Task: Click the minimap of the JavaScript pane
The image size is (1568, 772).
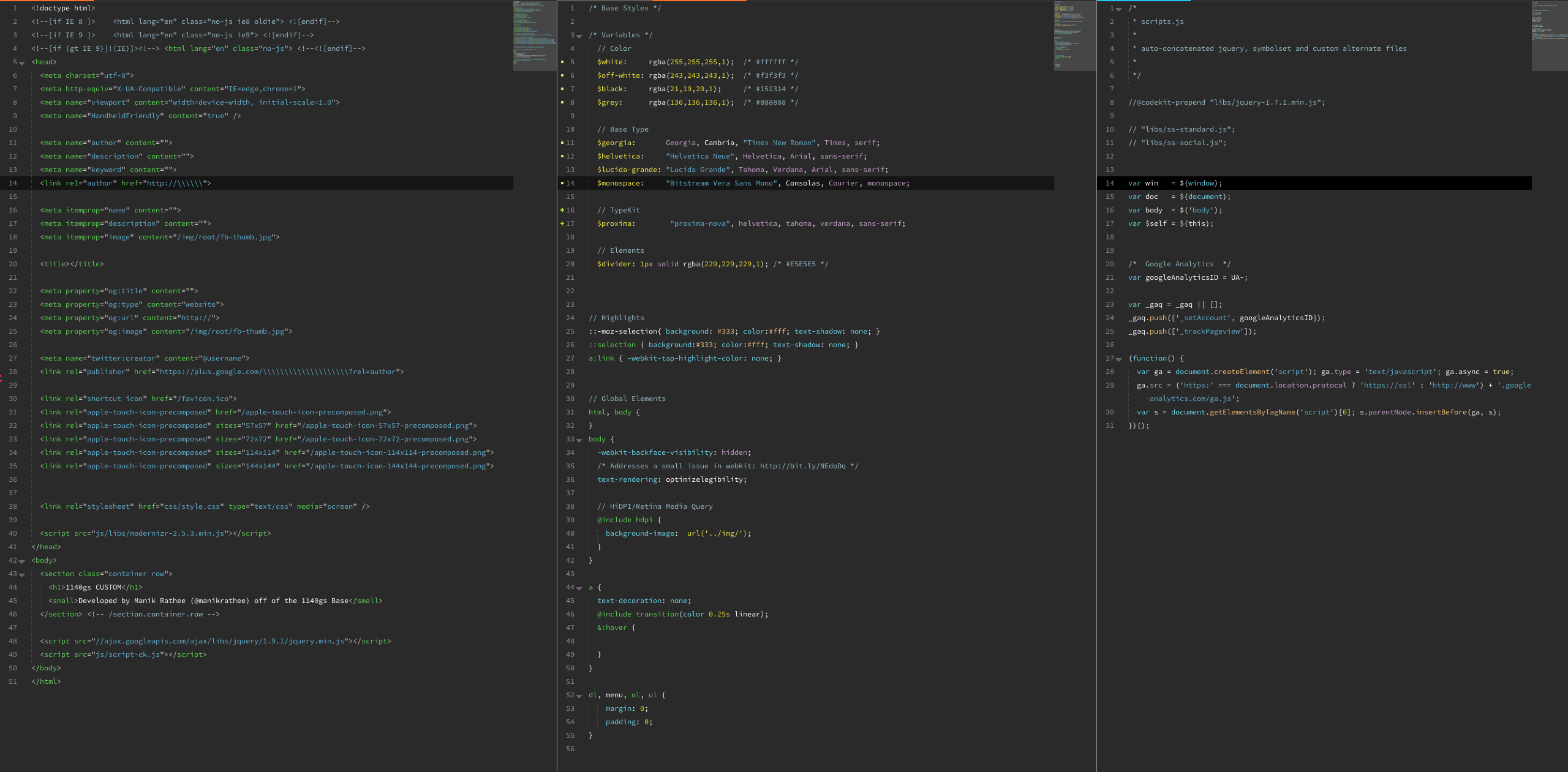Action: click(1550, 36)
